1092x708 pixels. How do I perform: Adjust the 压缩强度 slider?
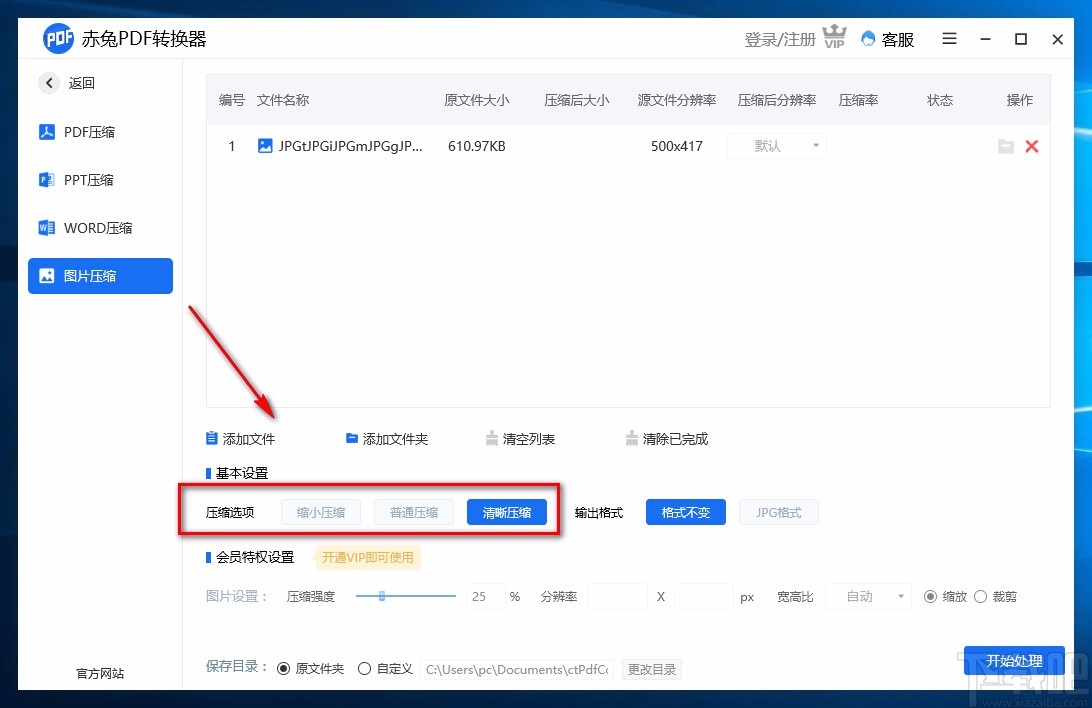(x=383, y=596)
